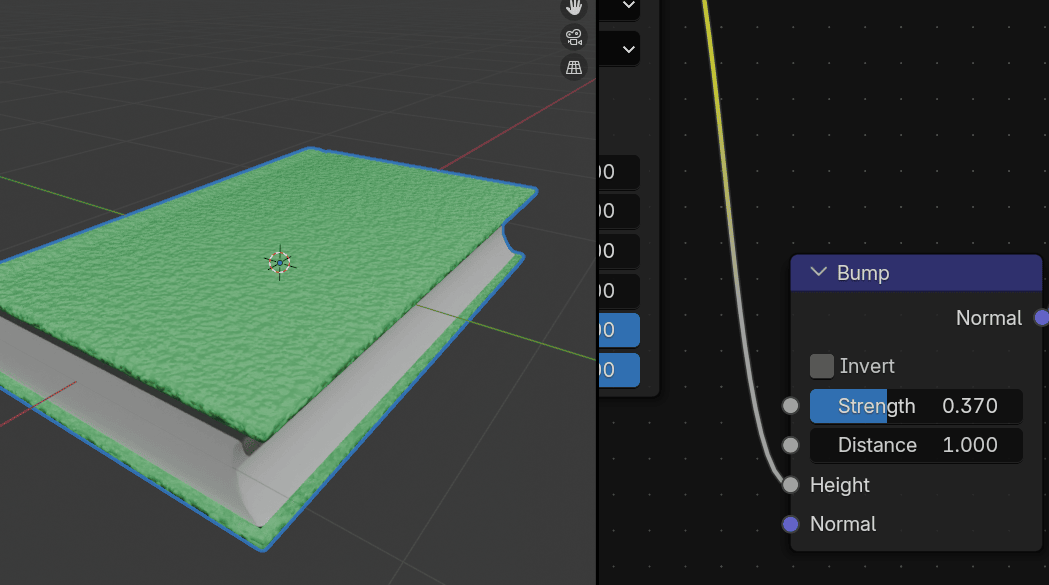Click the purple Normal input socket
Image resolution: width=1049 pixels, height=585 pixels.
pyautogui.click(x=791, y=524)
